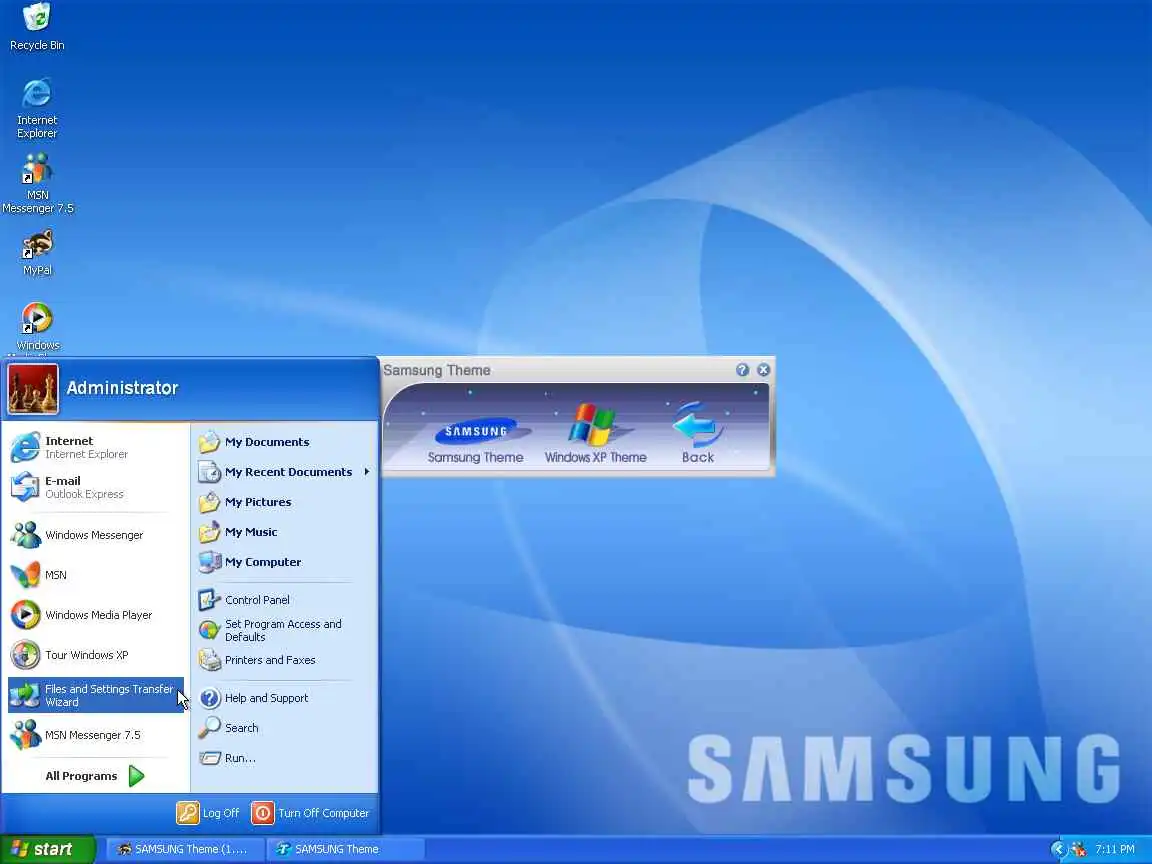The width and height of the screenshot is (1152, 864).
Task: Click the 7:11 PM clock
Action: (x=1115, y=849)
